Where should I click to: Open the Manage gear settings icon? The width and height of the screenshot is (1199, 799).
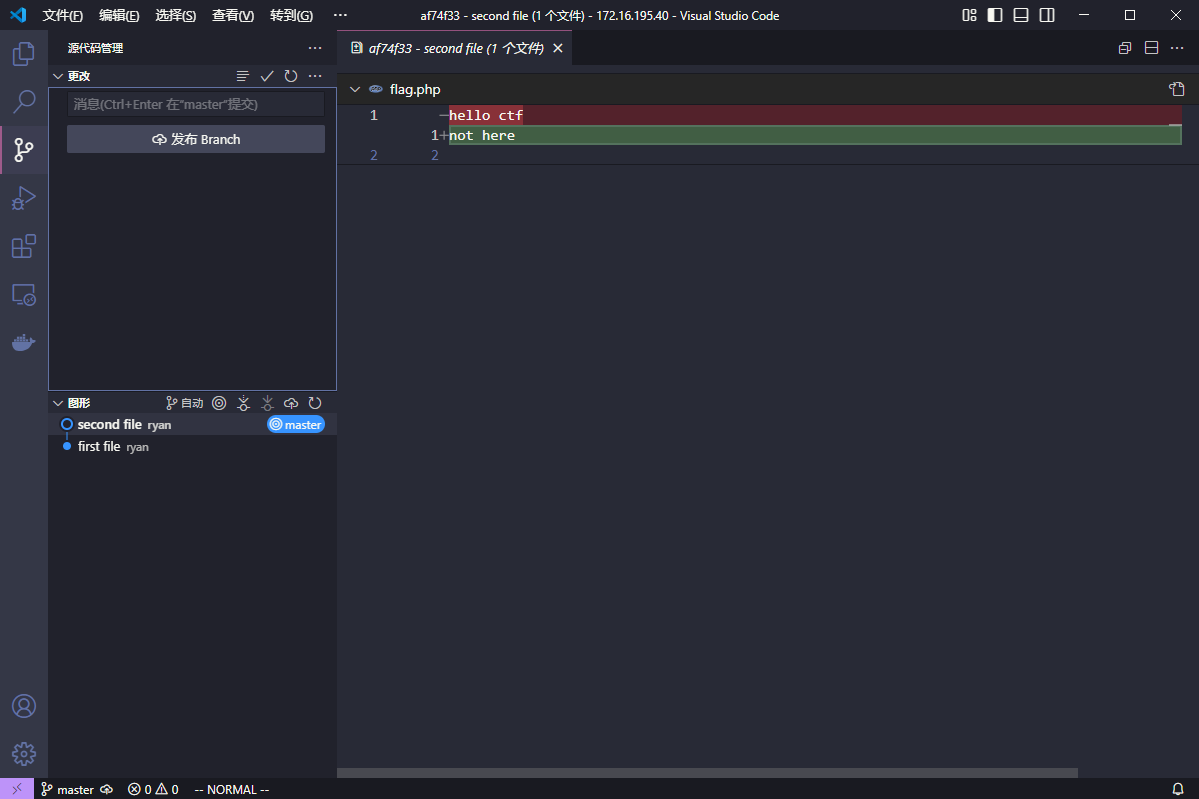(x=24, y=754)
